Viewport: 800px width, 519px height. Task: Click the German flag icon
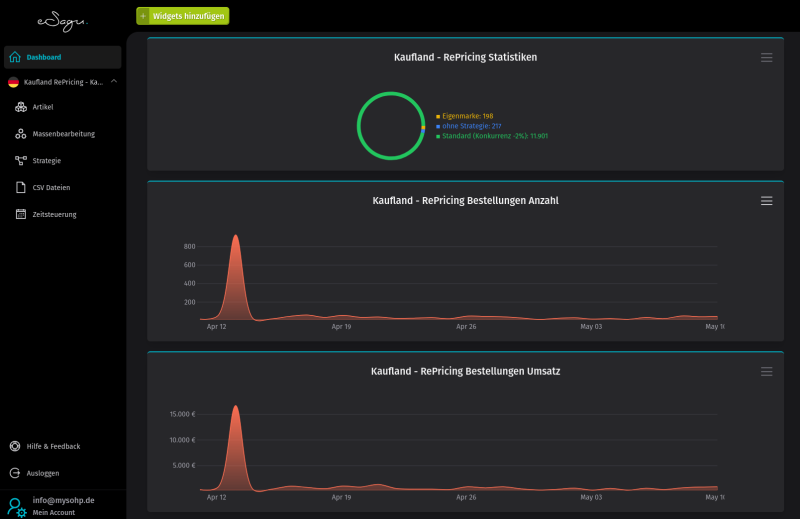pyautogui.click(x=13, y=82)
